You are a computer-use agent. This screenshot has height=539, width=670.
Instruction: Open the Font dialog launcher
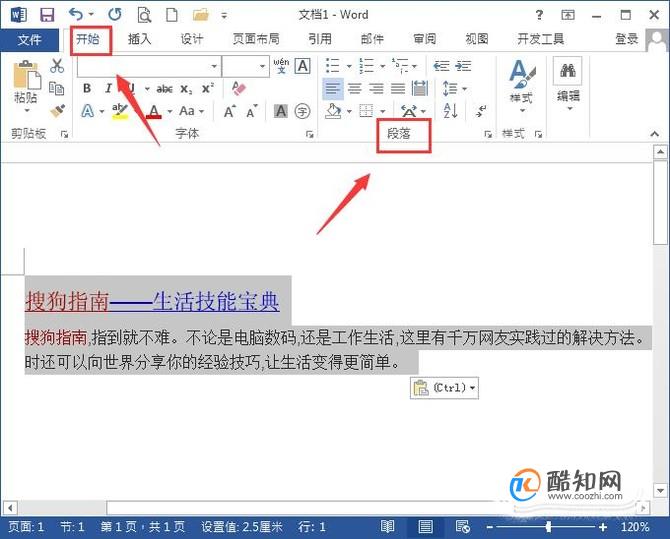coord(310,135)
